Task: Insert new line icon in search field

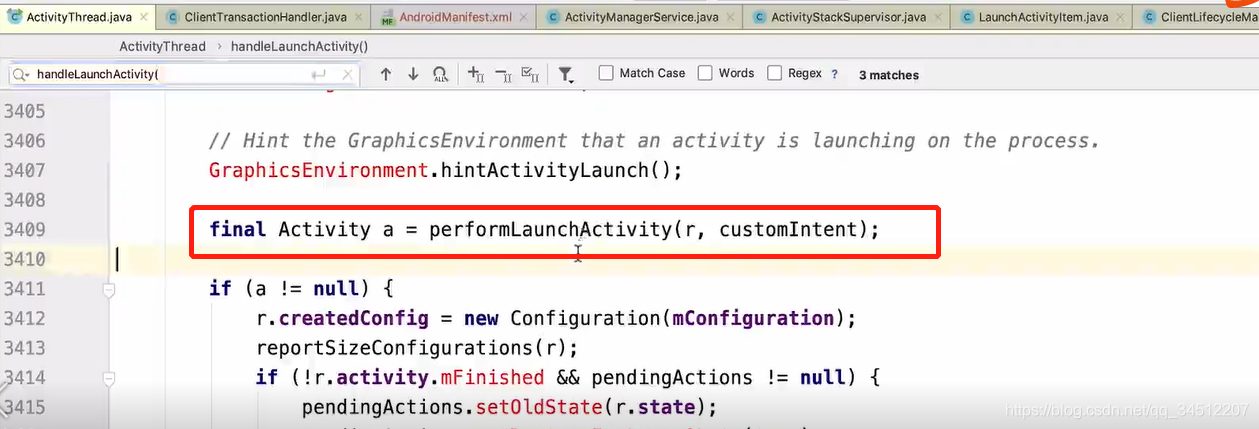Action: tap(319, 75)
